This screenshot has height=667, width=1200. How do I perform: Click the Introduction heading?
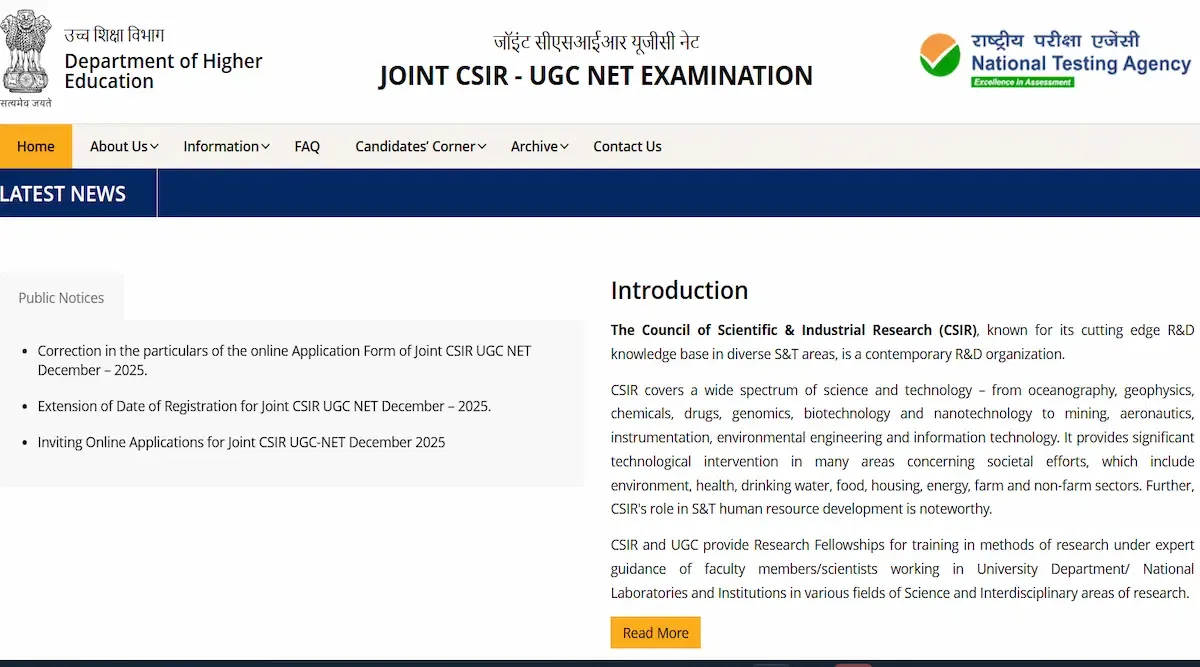[679, 290]
